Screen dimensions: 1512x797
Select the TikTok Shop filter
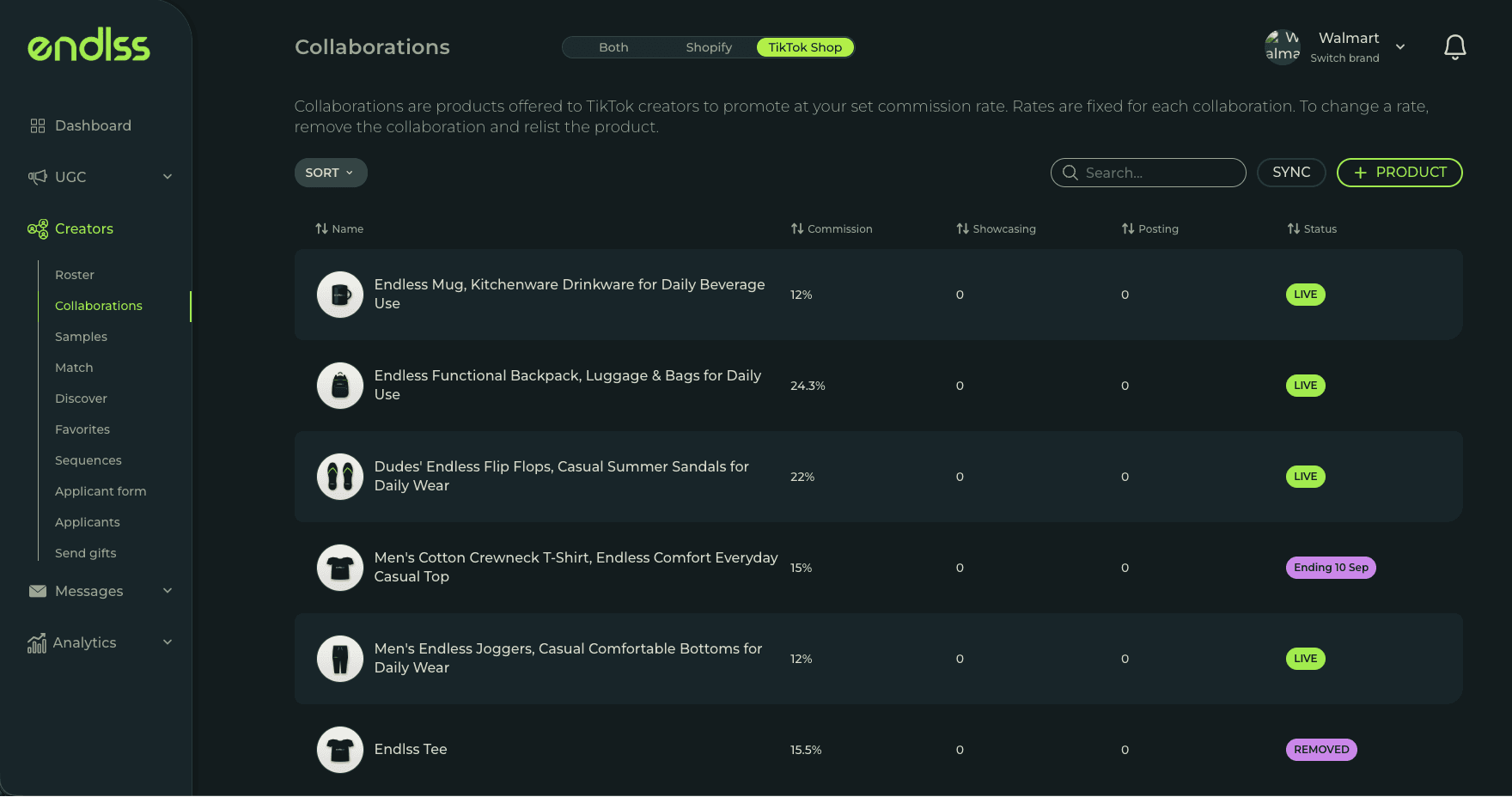click(805, 47)
